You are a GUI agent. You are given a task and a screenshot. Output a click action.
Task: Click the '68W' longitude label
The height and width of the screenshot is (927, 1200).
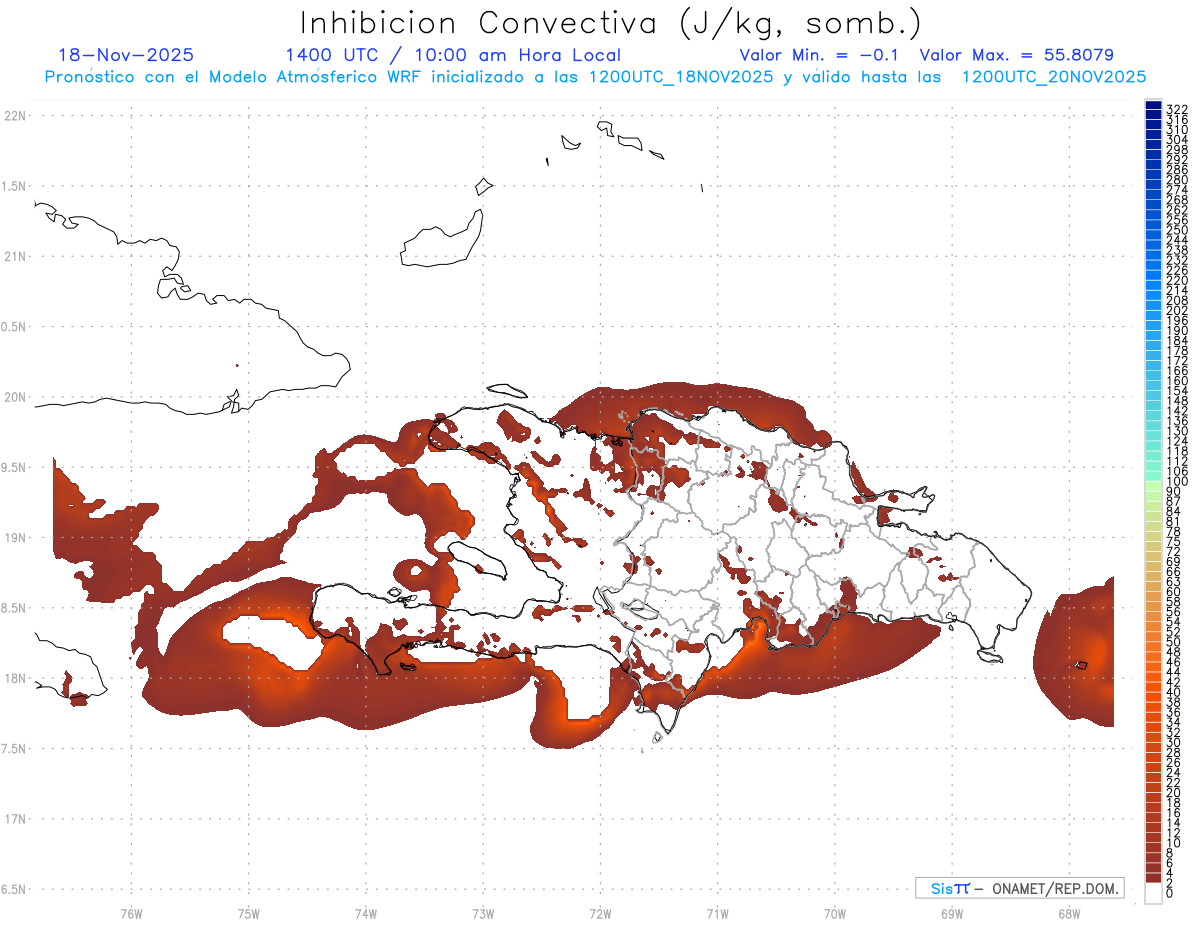(x=1069, y=913)
